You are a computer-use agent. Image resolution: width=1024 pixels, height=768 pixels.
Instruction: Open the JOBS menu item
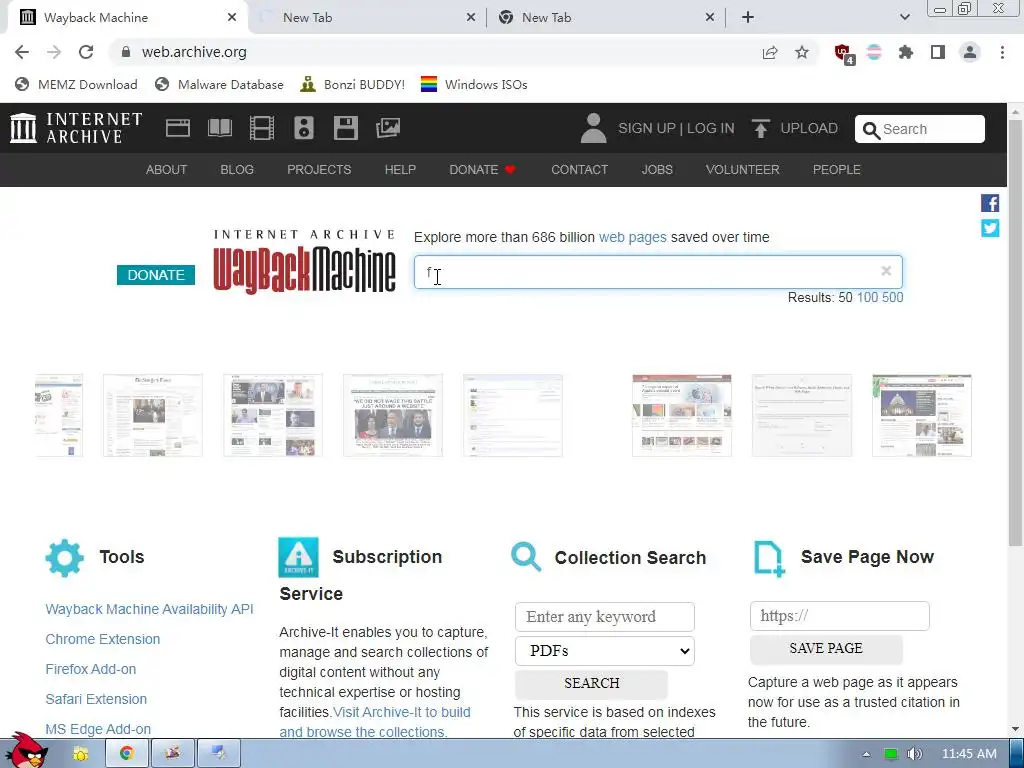click(657, 170)
